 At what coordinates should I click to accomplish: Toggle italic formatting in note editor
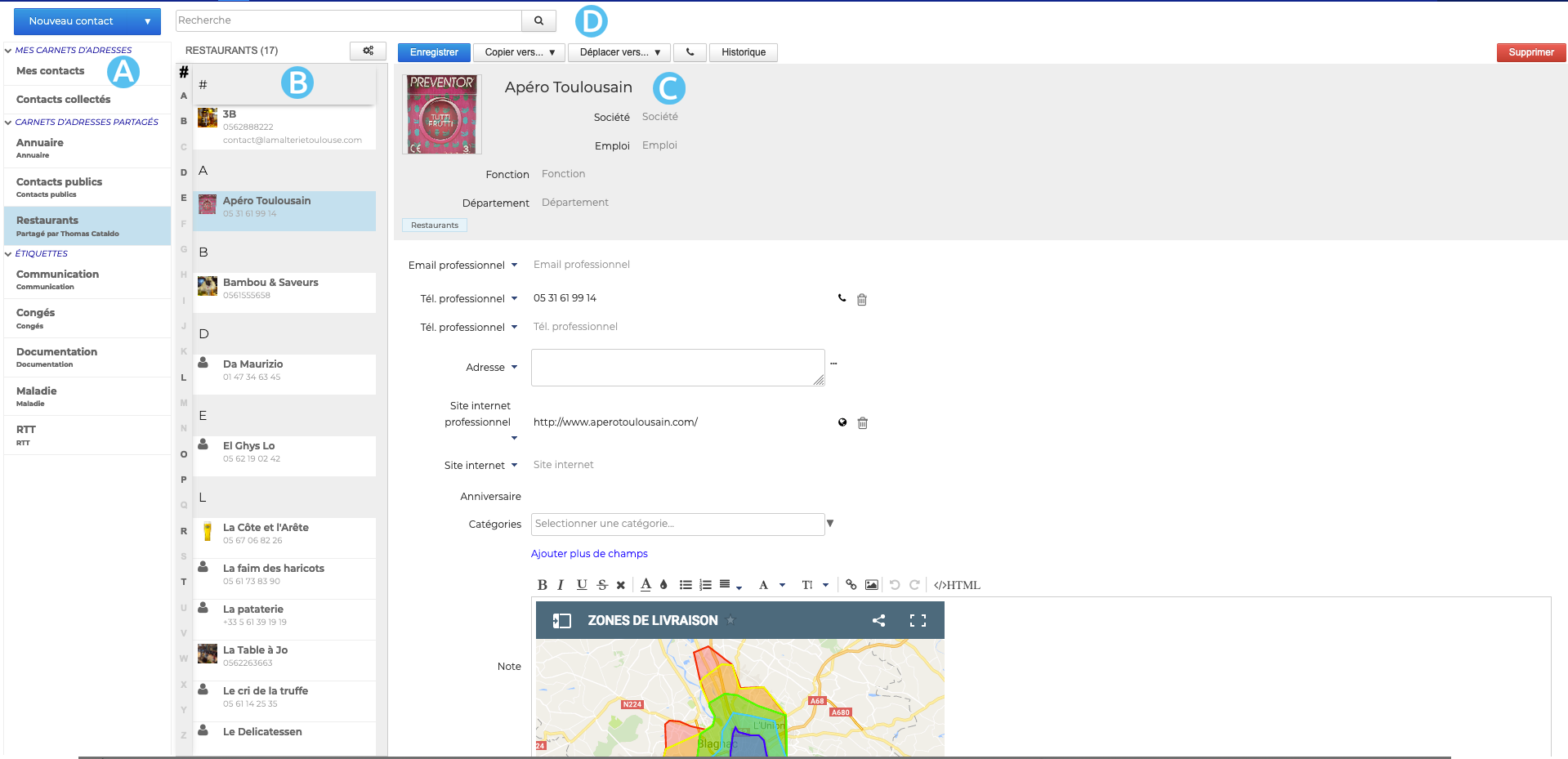[x=561, y=585]
